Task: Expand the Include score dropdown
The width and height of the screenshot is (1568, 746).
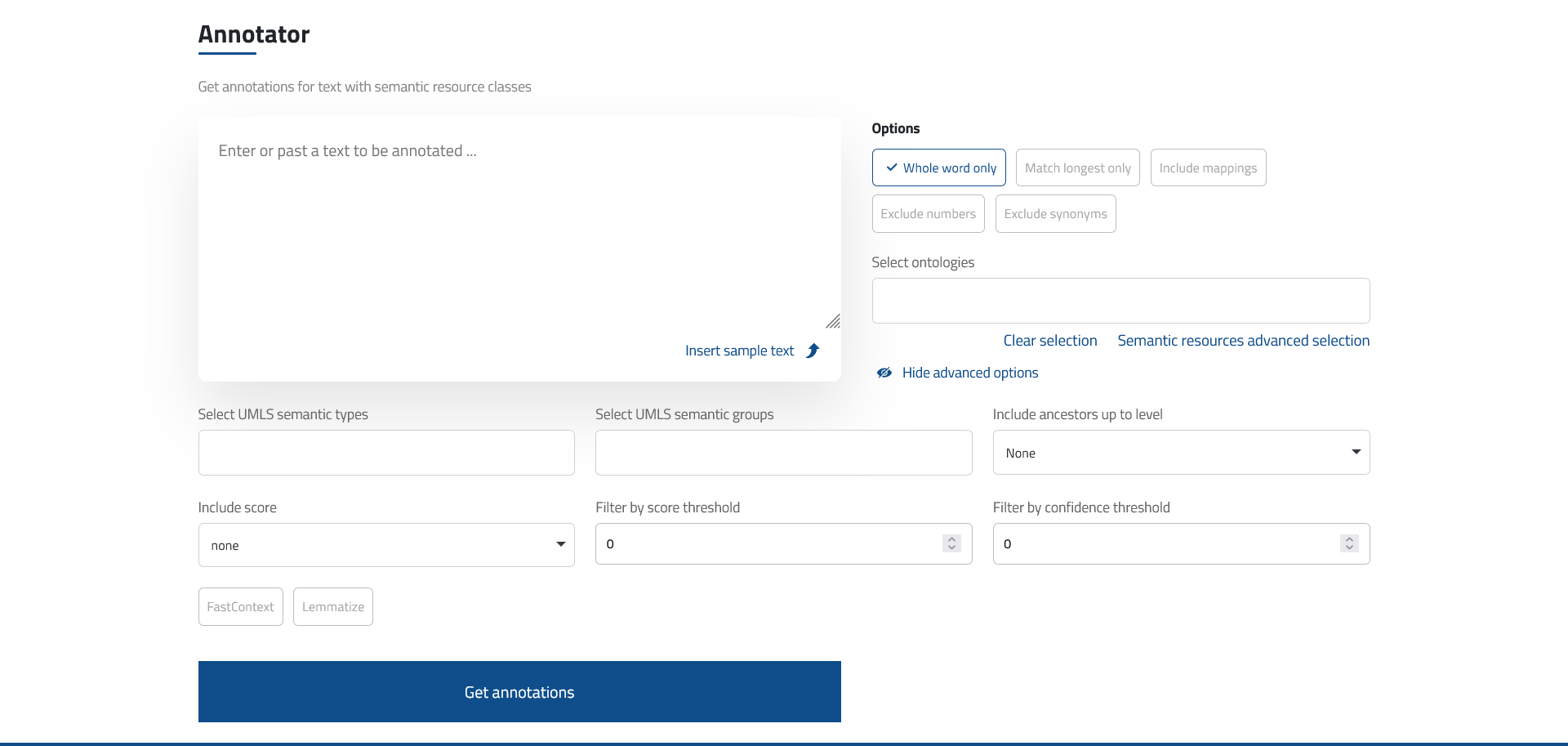Action: tap(386, 545)
